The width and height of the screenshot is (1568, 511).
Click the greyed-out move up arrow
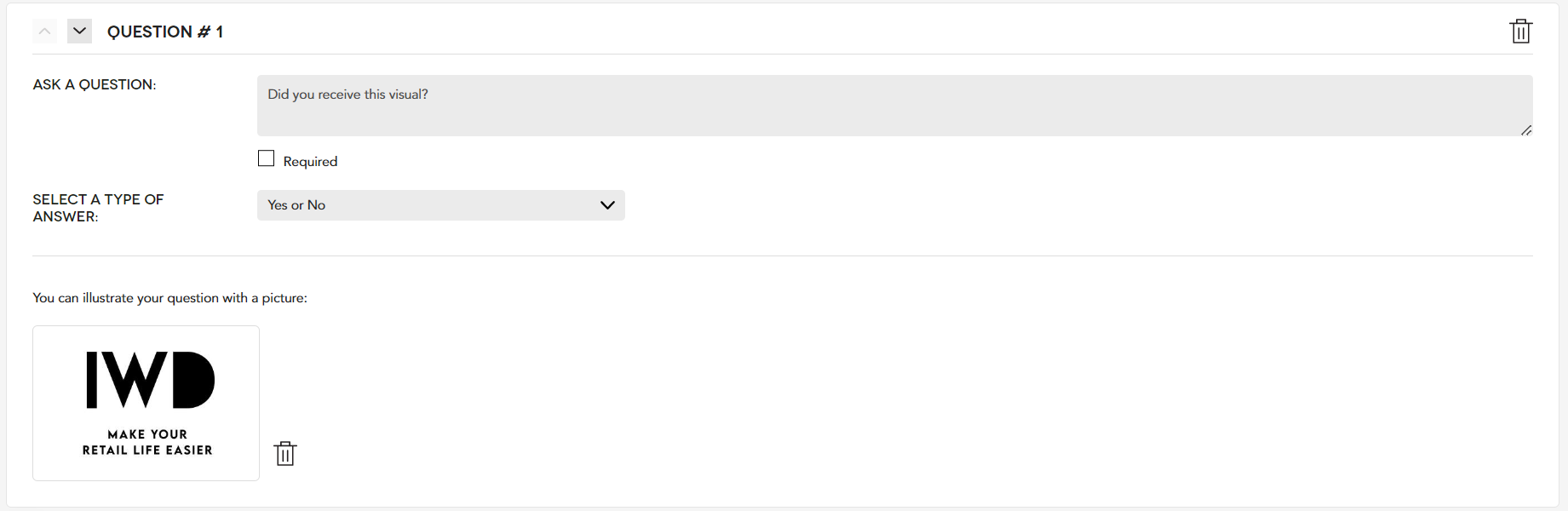45,32
